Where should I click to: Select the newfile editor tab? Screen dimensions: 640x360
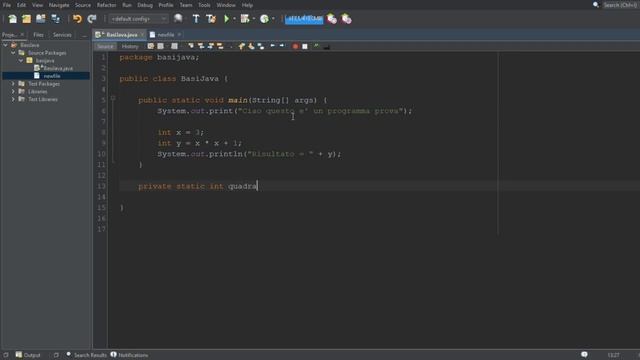[x=166, y=35]
